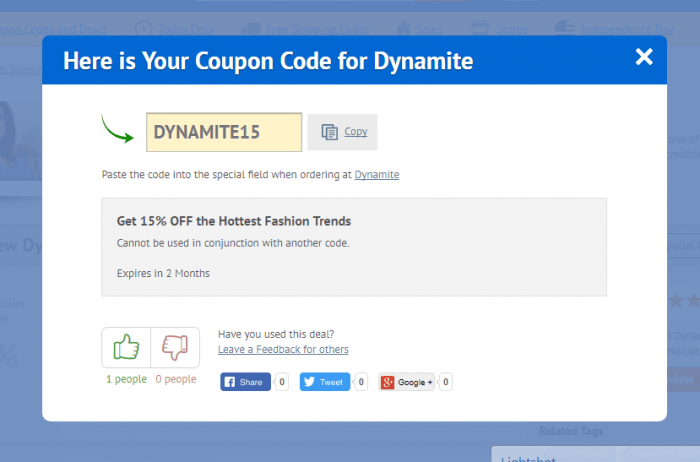Viewport: 700px width, 462px height.
Task: Open Free Shipping Codes in background page
Action: click(306, 29)
